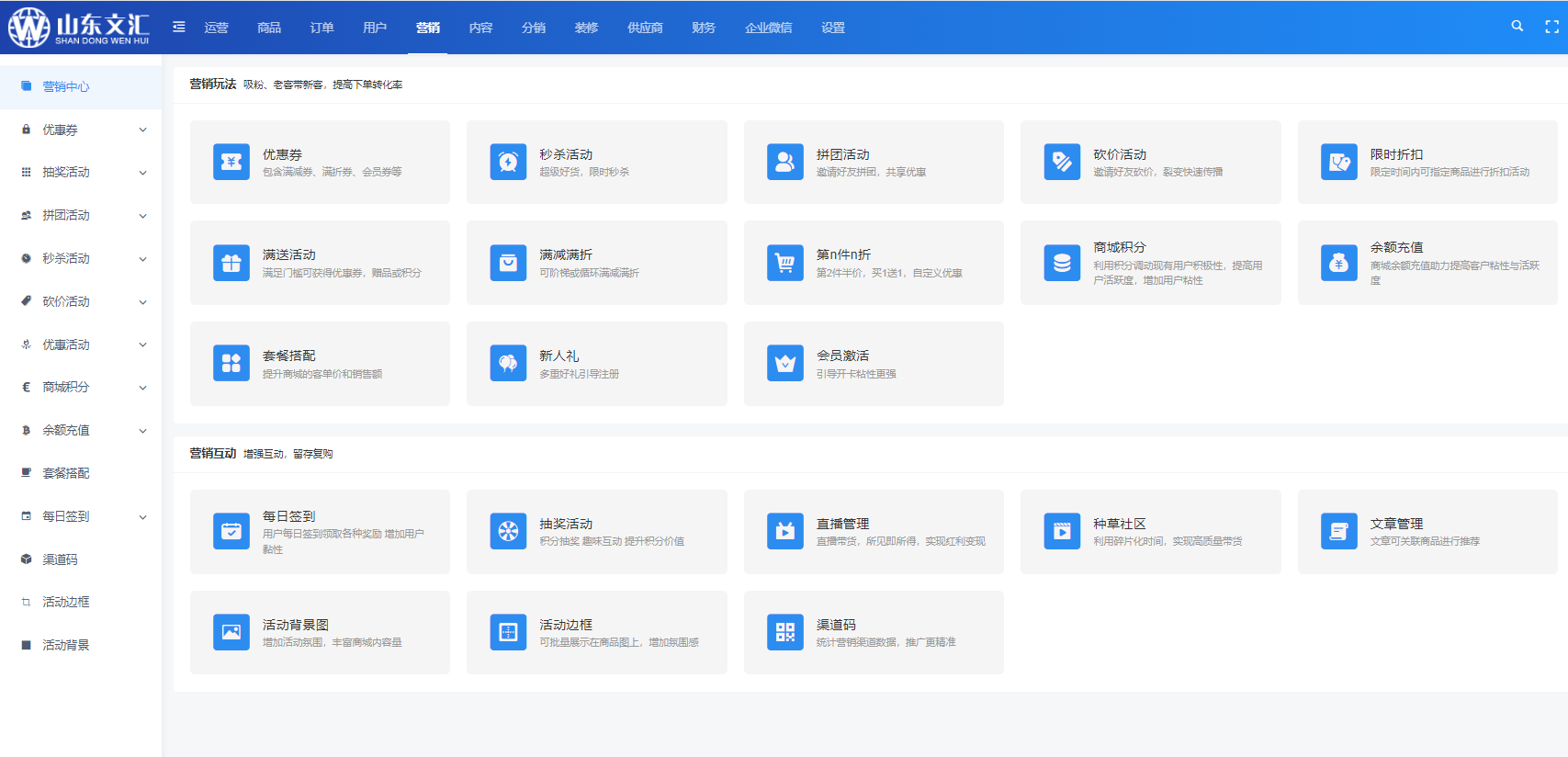Open the 种草社区 card title link
This screenshot has height=757, width=1568.
pyautogui.click(x=1120, y=524)
